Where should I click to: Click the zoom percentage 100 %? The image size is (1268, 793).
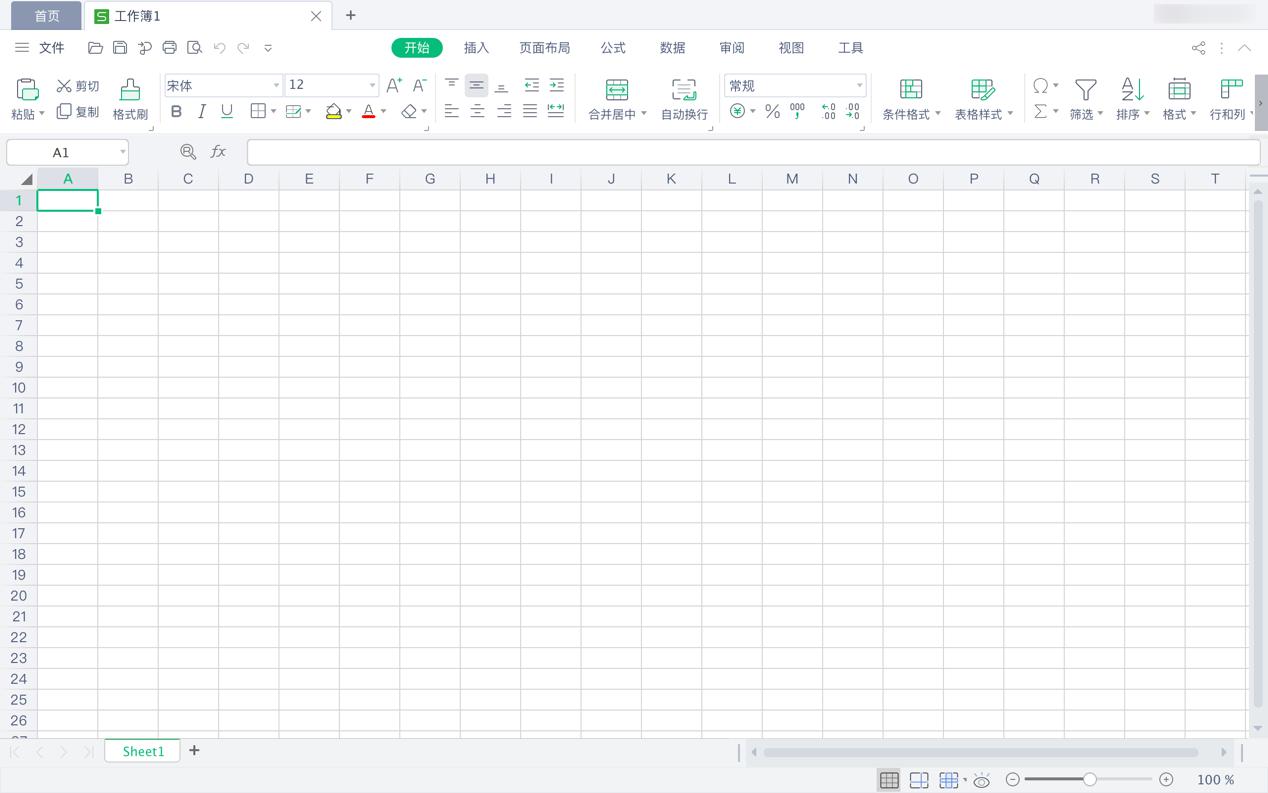point(1215,780)
